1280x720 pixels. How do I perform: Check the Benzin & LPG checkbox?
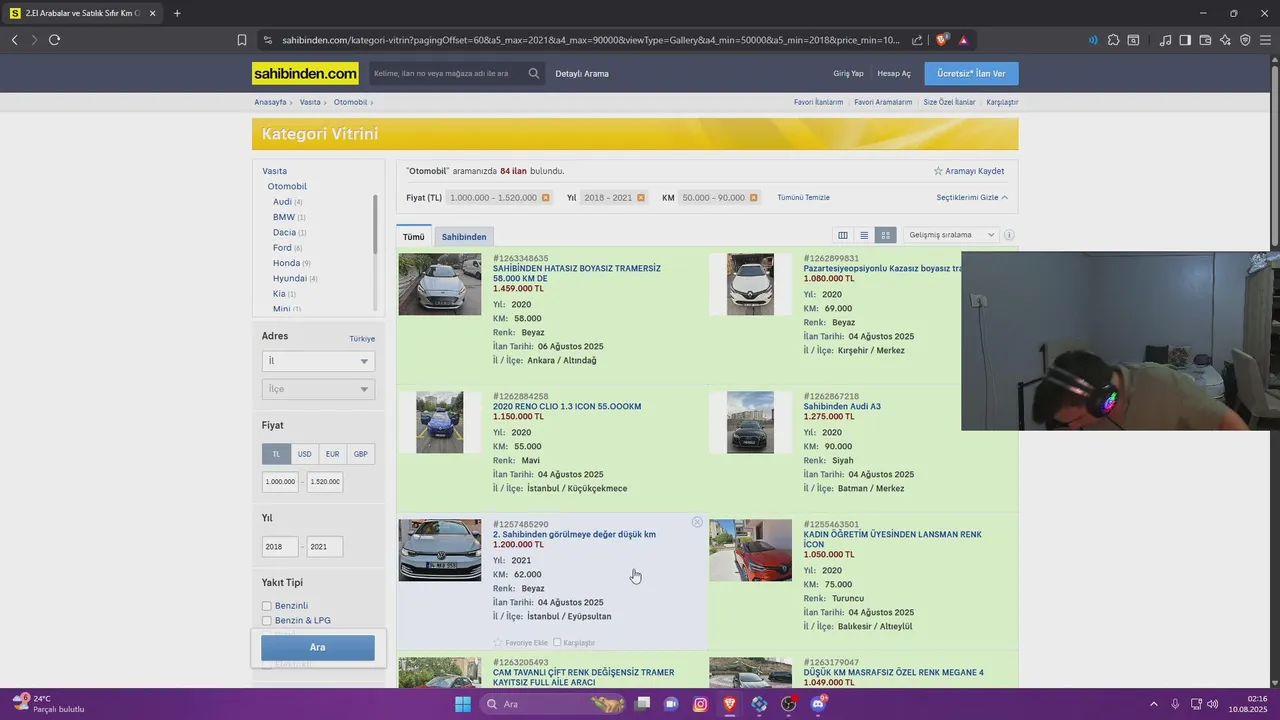click(x=267, y=621)
